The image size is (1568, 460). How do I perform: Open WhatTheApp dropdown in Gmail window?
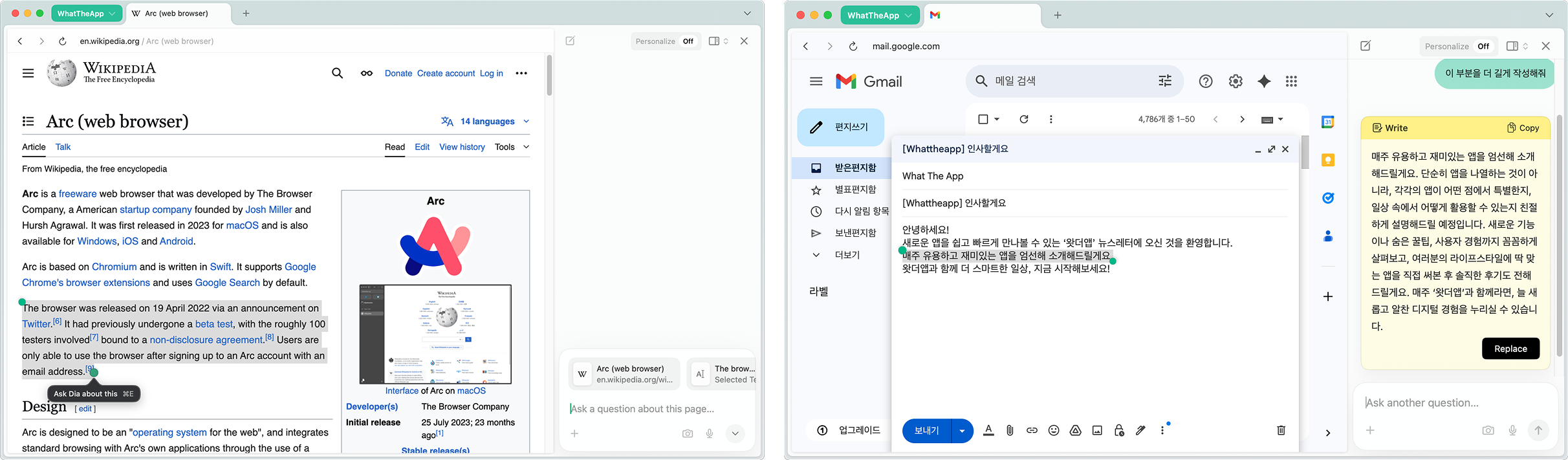880,15
